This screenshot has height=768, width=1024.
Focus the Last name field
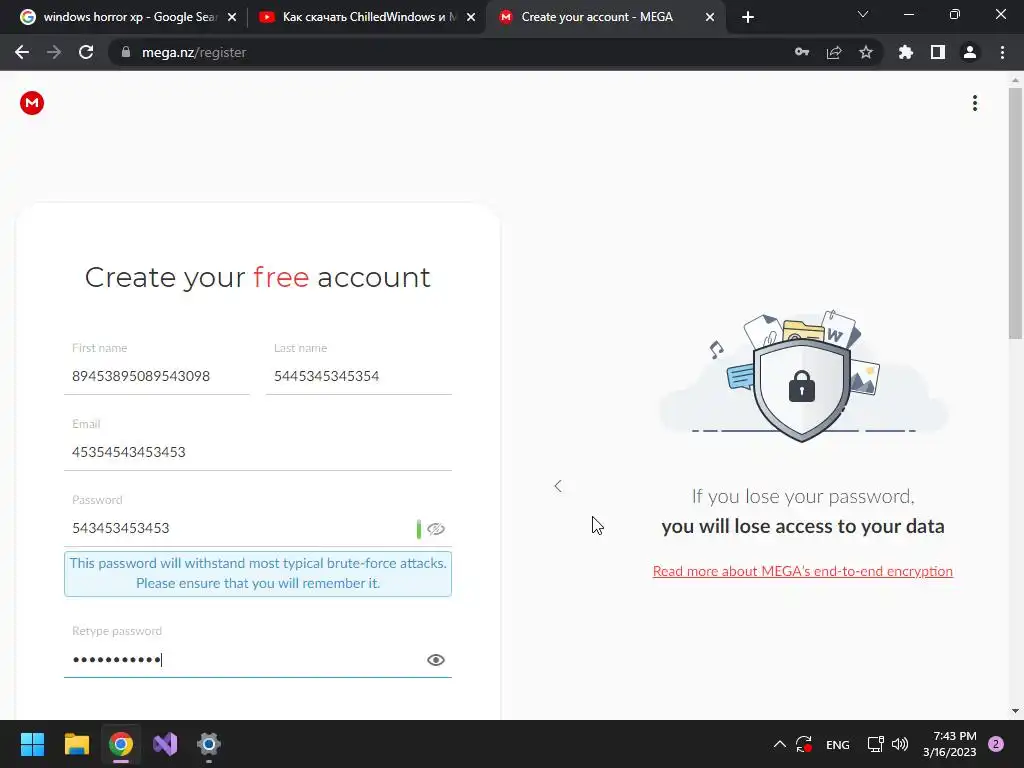coord(359,376)
